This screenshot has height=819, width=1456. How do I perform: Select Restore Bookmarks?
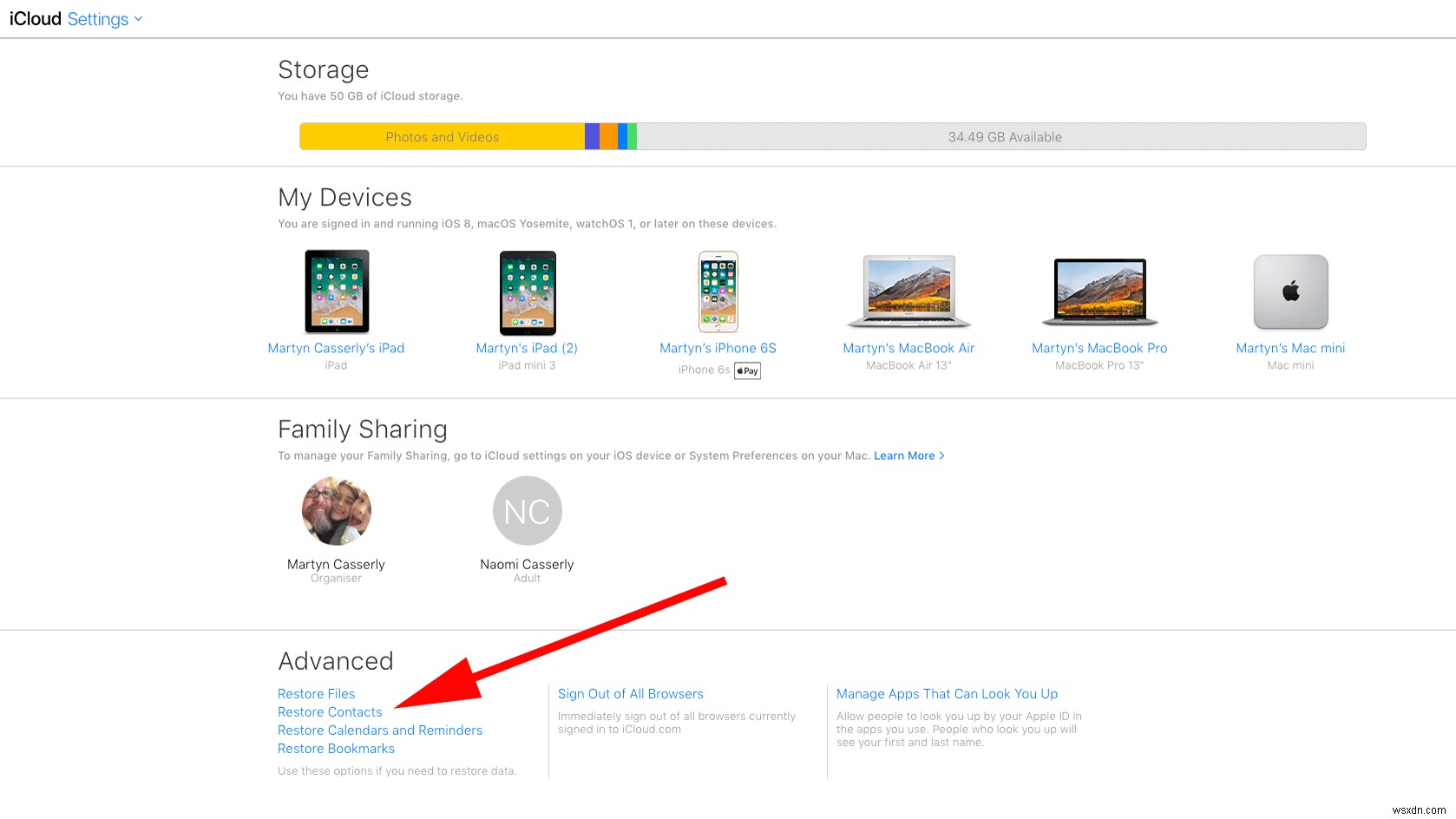pos(336,748)
